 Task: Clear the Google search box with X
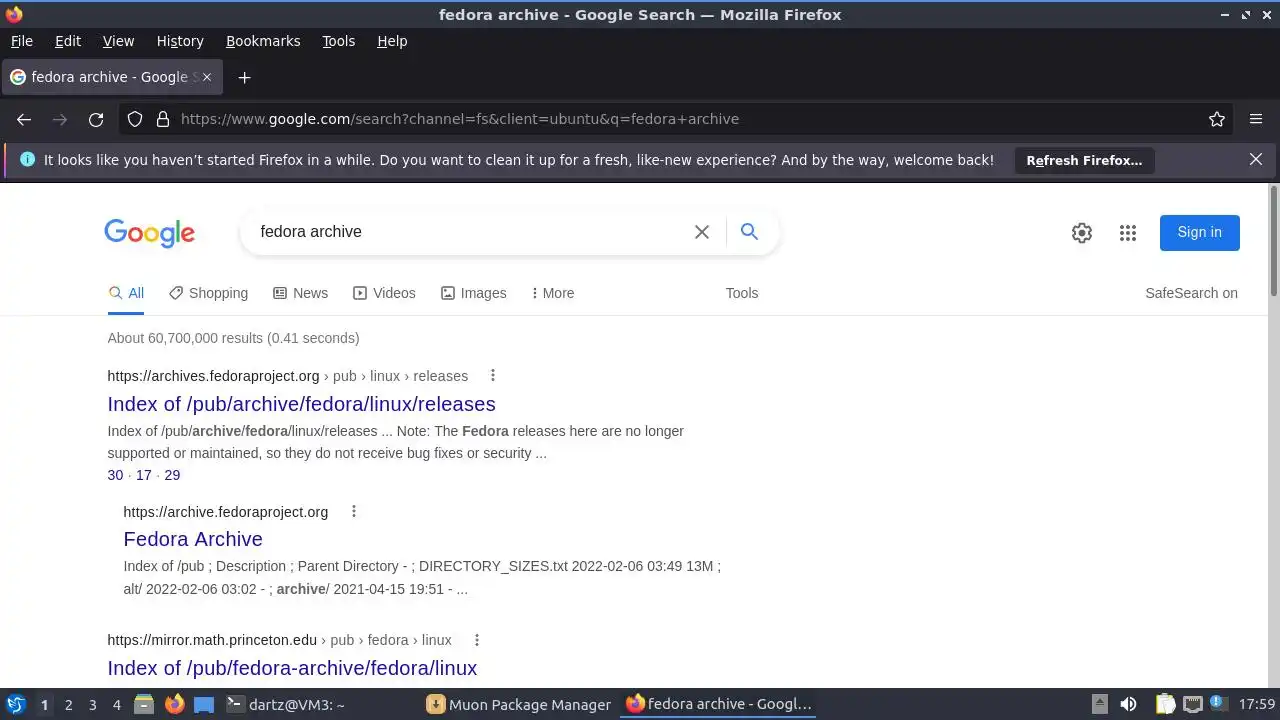pos(702,232)
